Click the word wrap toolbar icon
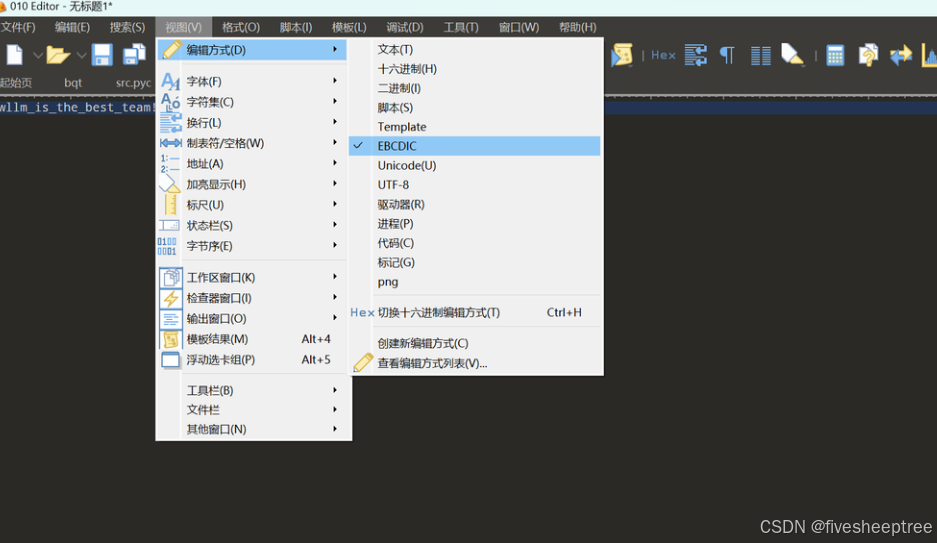The height and width of the screenshot is (543, 937). pos(696,55)
